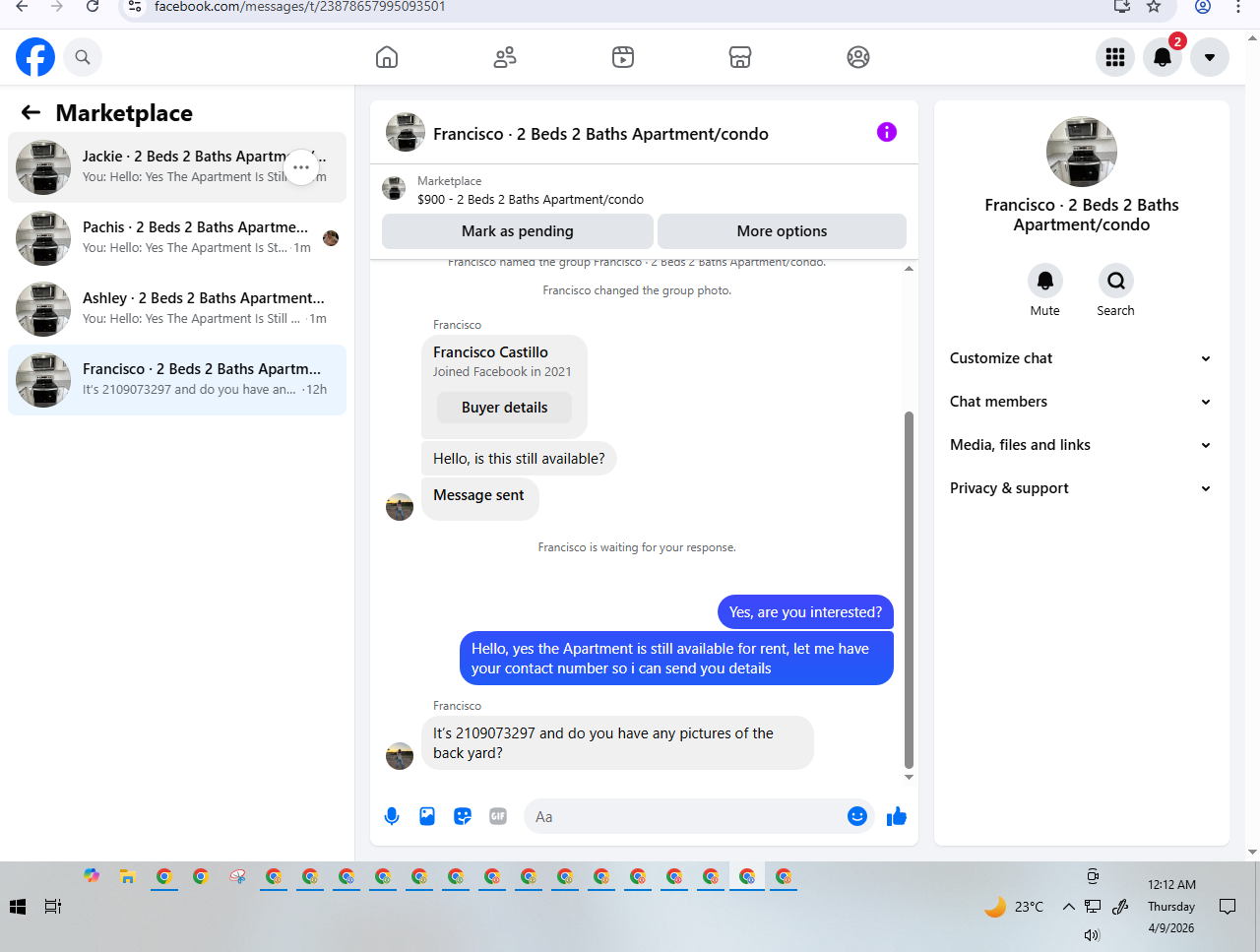Click the Buyer details button
Image resolution: width=1260 pixels, height=952 pixels.
tap(505, 408)
